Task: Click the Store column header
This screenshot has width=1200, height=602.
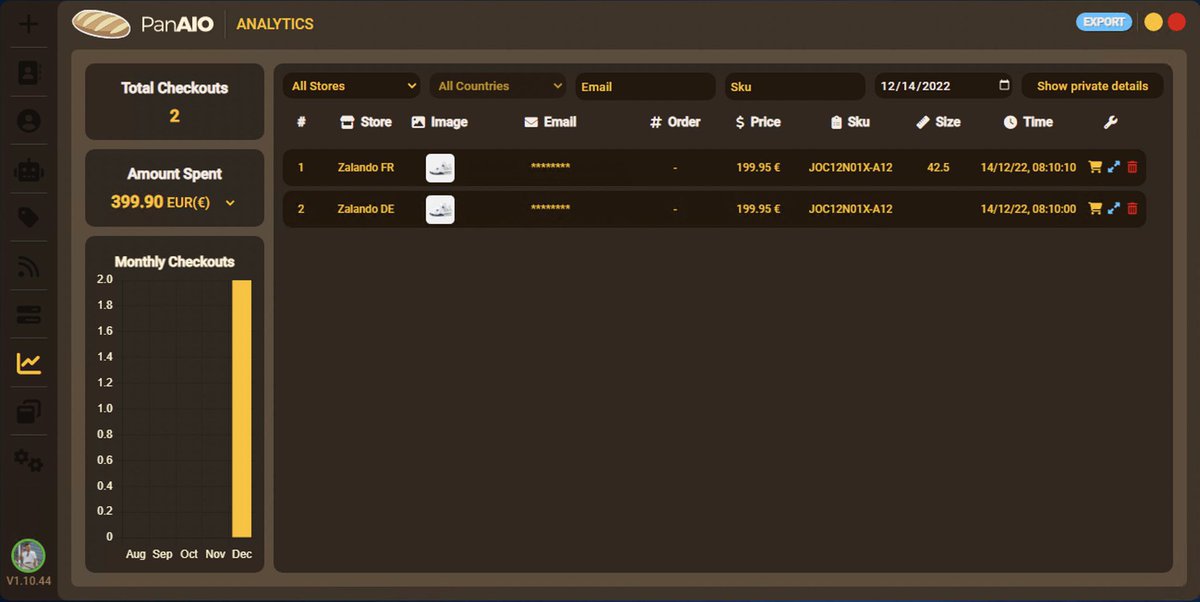Action: (x=366, y=122)
